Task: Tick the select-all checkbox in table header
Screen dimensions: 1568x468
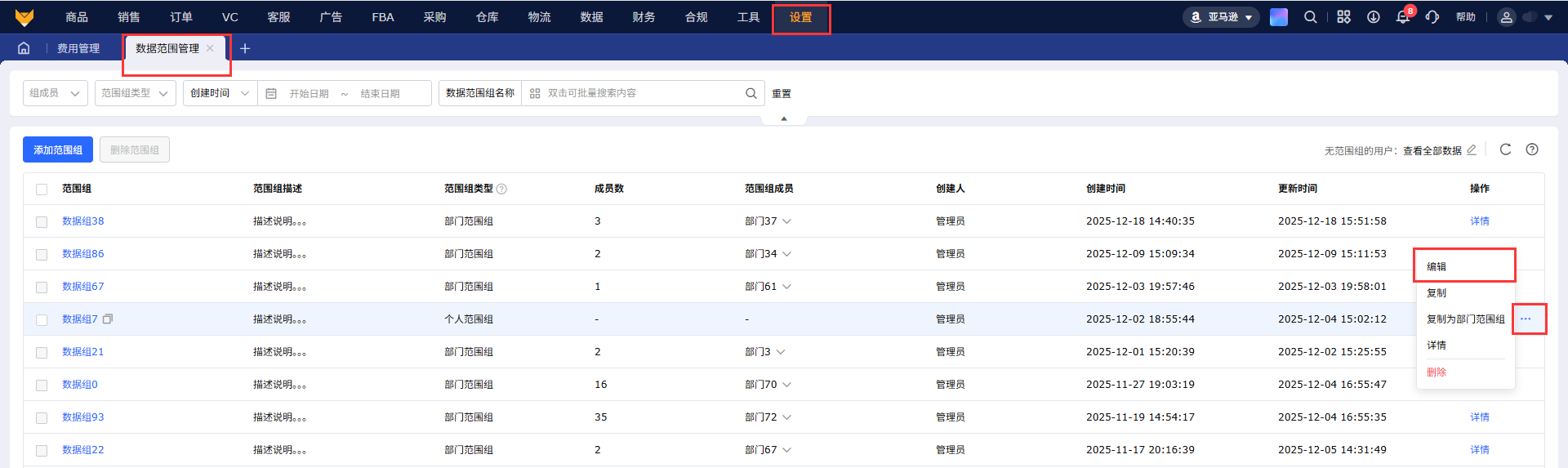Action: (x=42, y=189)
